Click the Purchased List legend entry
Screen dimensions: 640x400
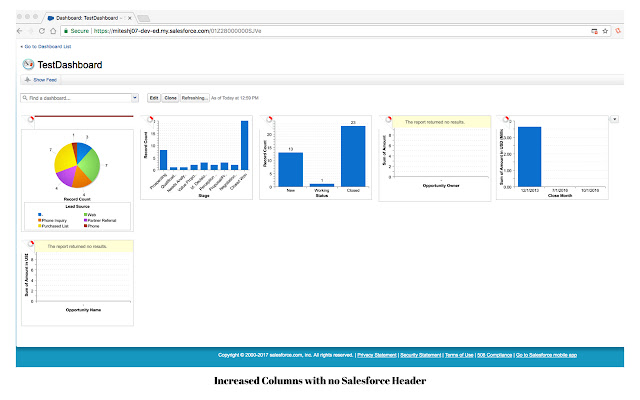click(x=53, y=226)
